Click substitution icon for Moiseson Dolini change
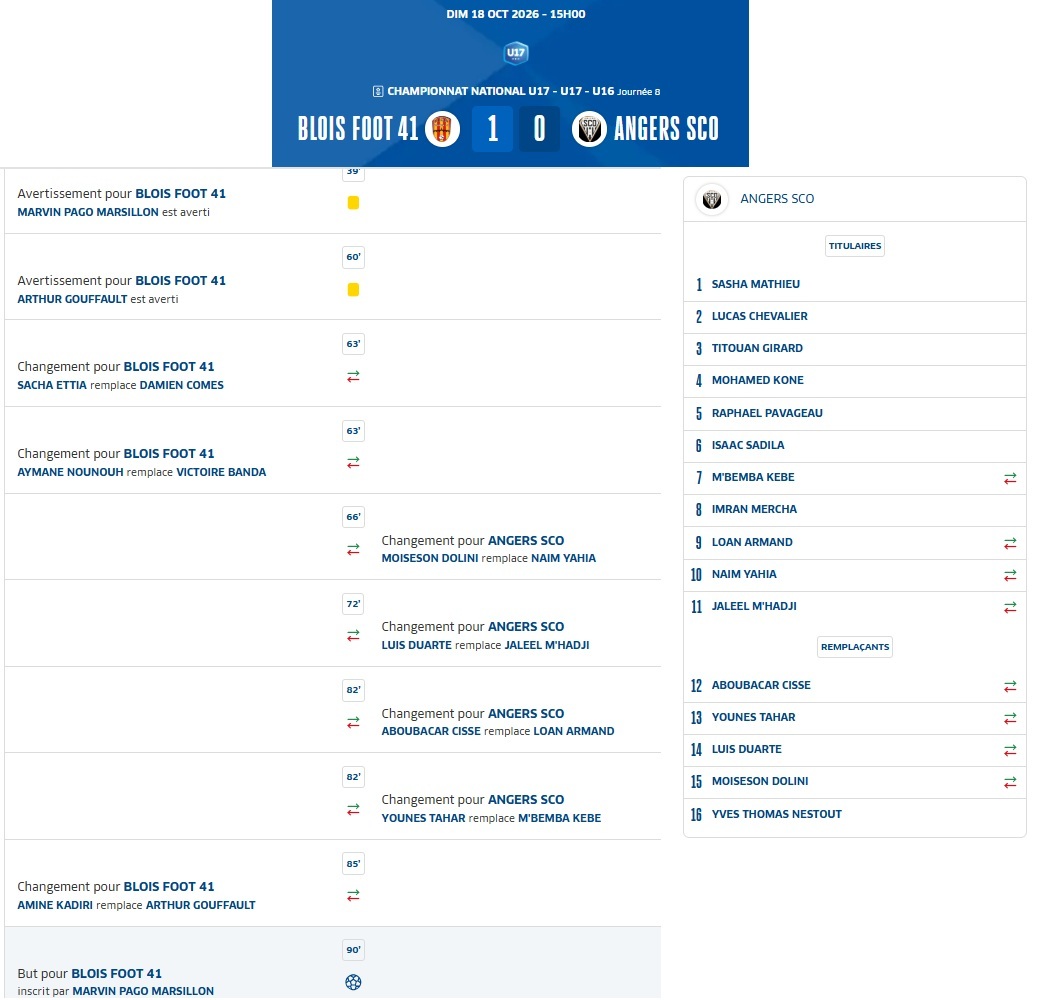This screenshot has height=1000, width=1058. (353, 549)
